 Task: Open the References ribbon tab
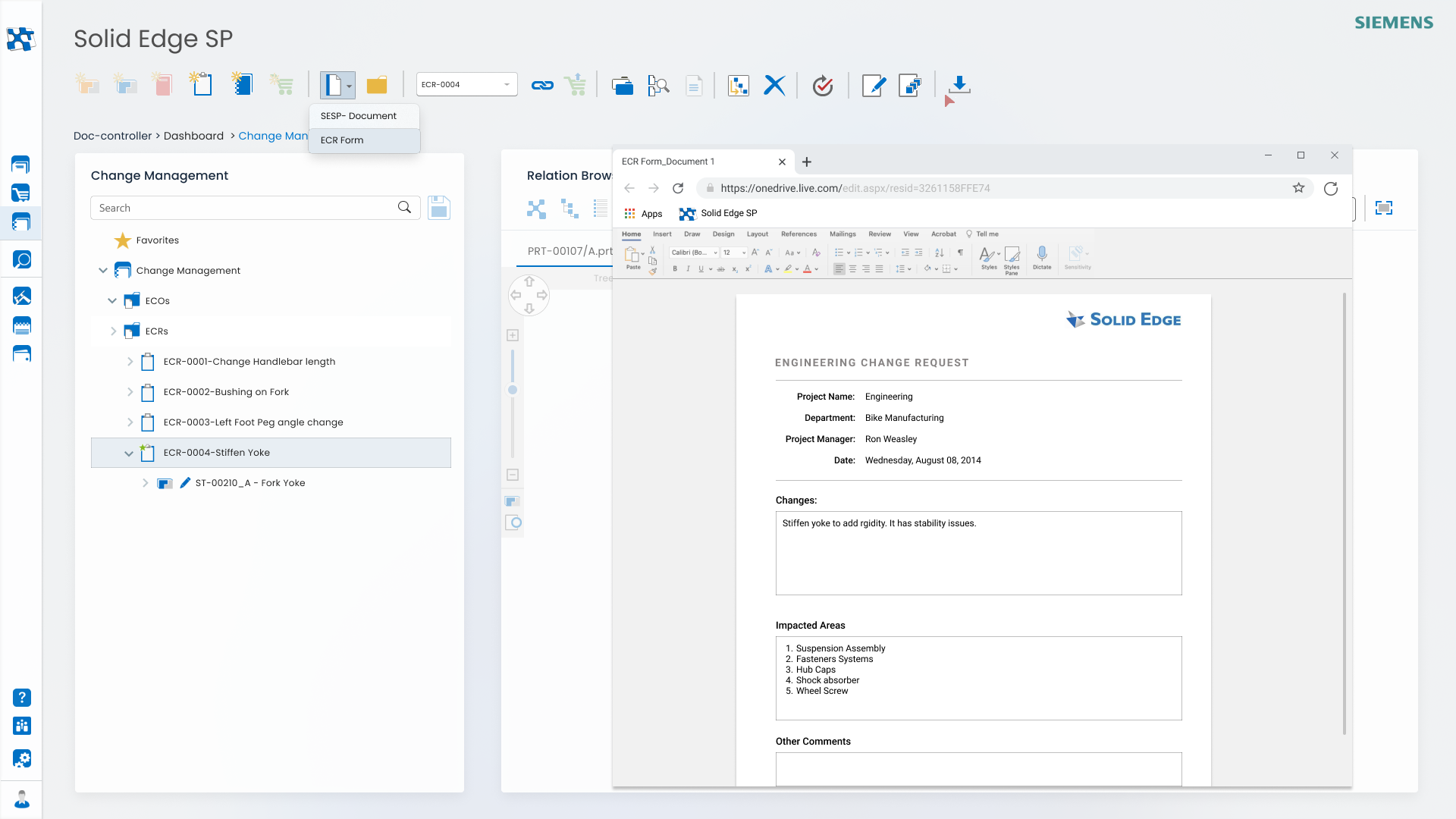tap(799, 234)
